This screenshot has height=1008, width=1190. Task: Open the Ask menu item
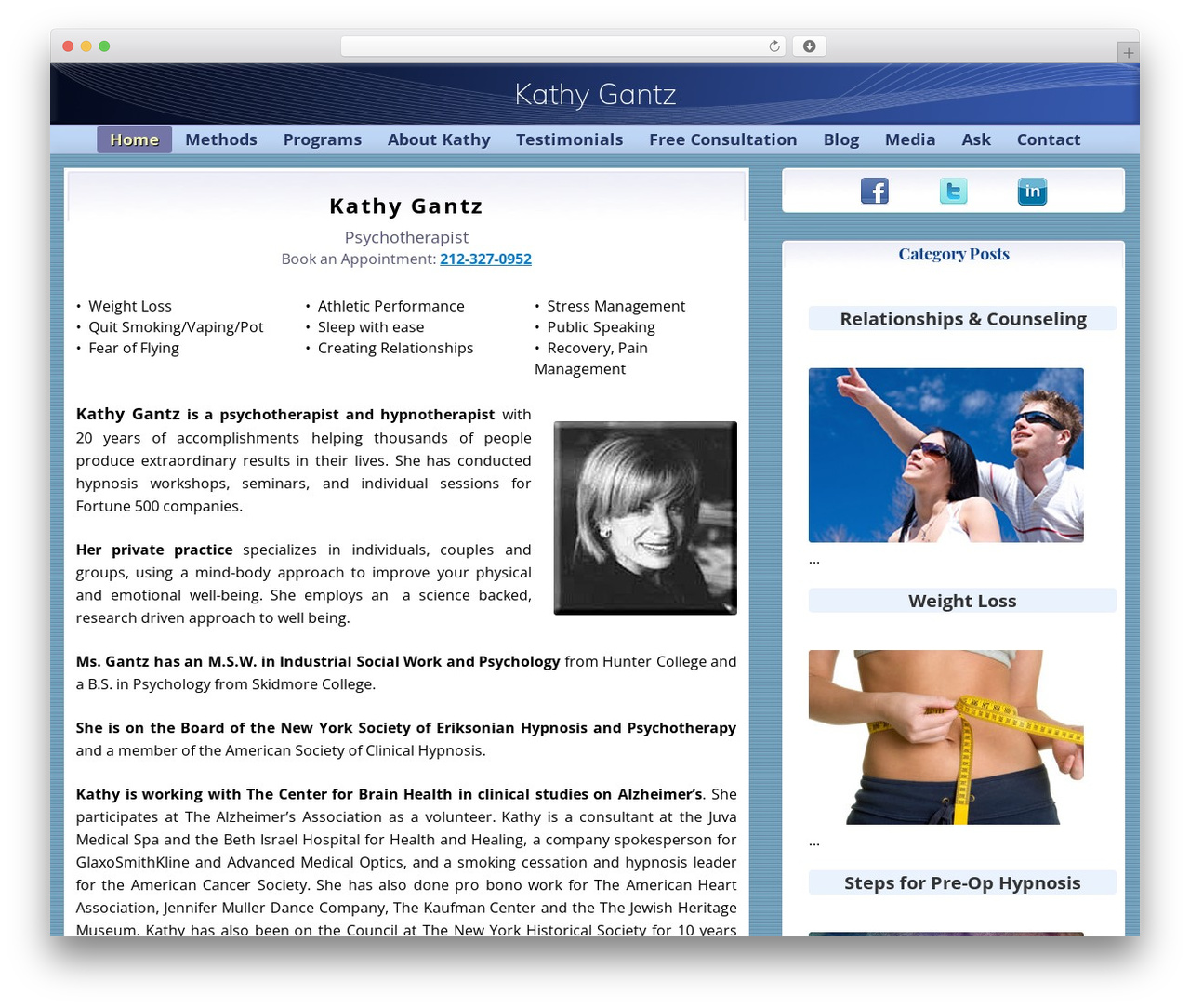click(976, 139)
